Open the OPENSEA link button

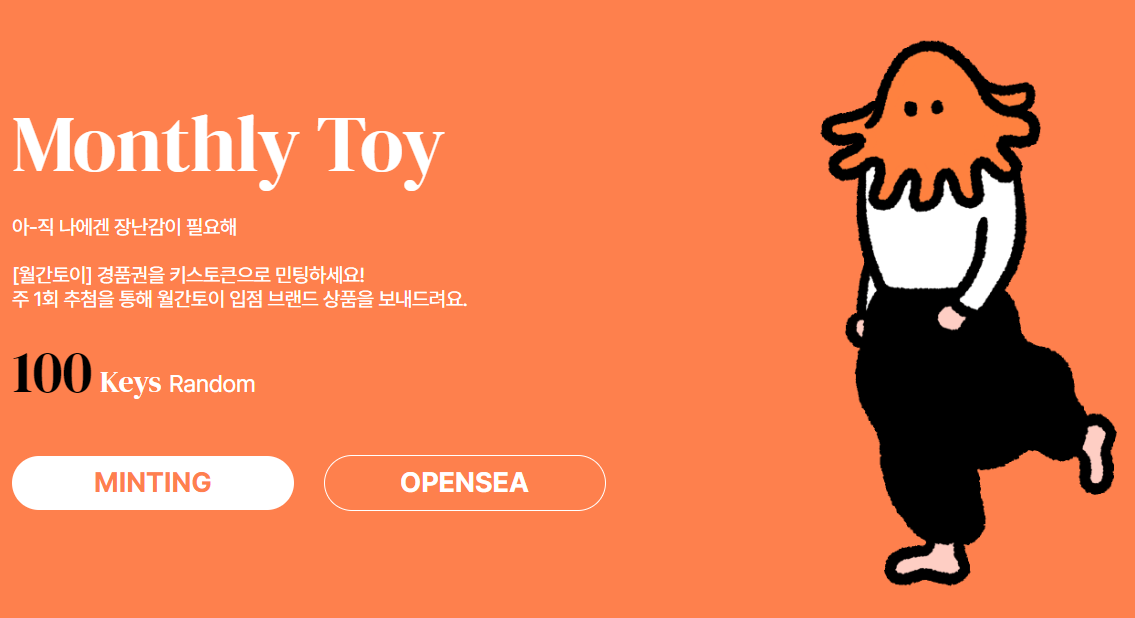click(465, 483)
